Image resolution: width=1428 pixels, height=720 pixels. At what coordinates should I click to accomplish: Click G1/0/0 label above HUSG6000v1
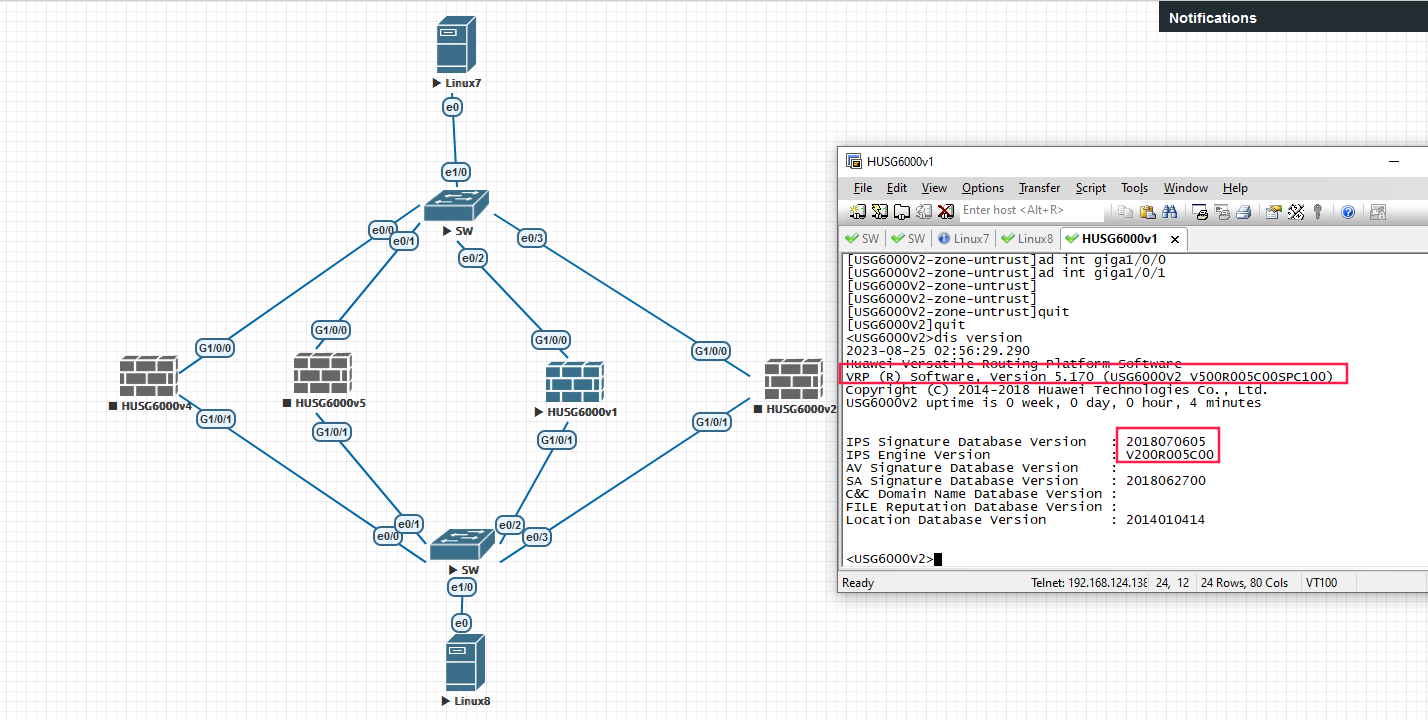tap(552, 339)
